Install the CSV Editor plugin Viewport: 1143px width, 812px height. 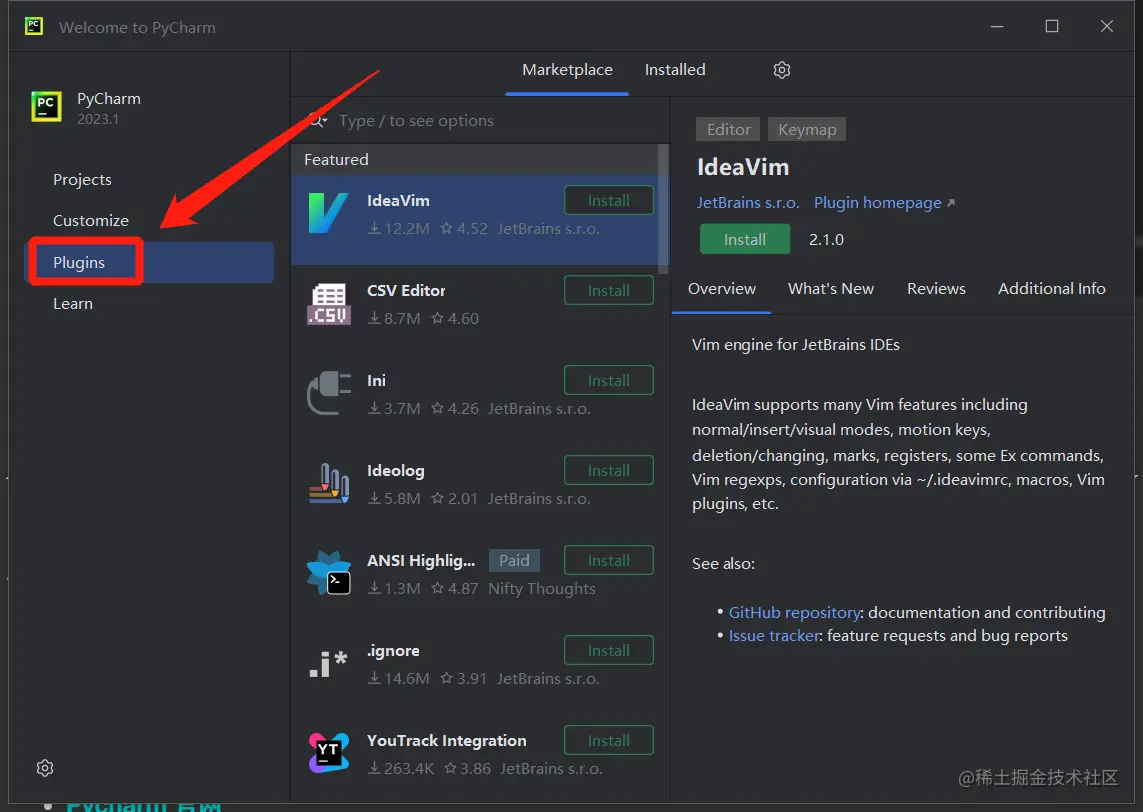(x=609, y=290)
